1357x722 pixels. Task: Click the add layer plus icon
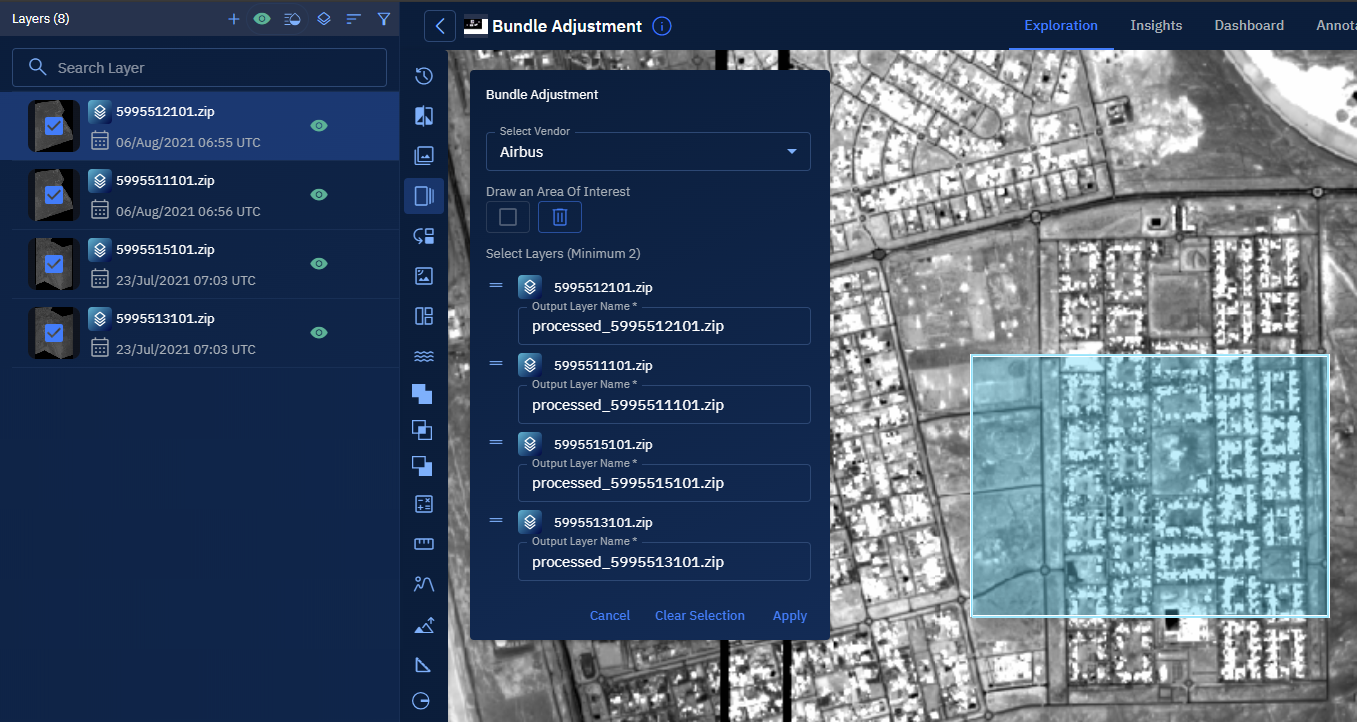click(x=234, y=19)
